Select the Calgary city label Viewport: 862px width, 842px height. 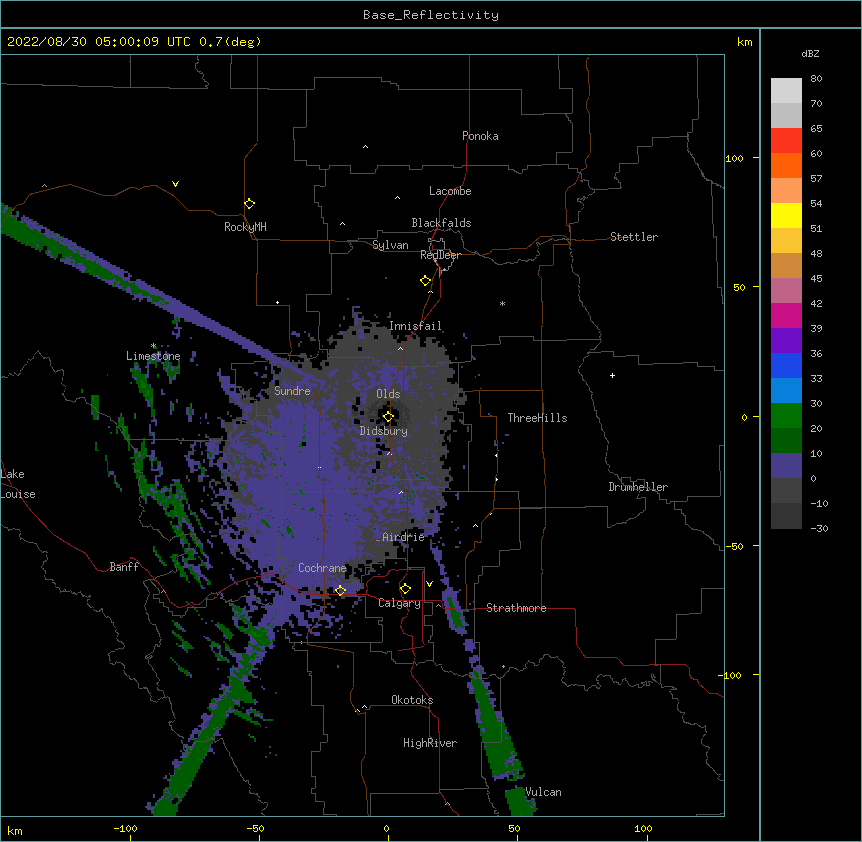tap(399, 603)
